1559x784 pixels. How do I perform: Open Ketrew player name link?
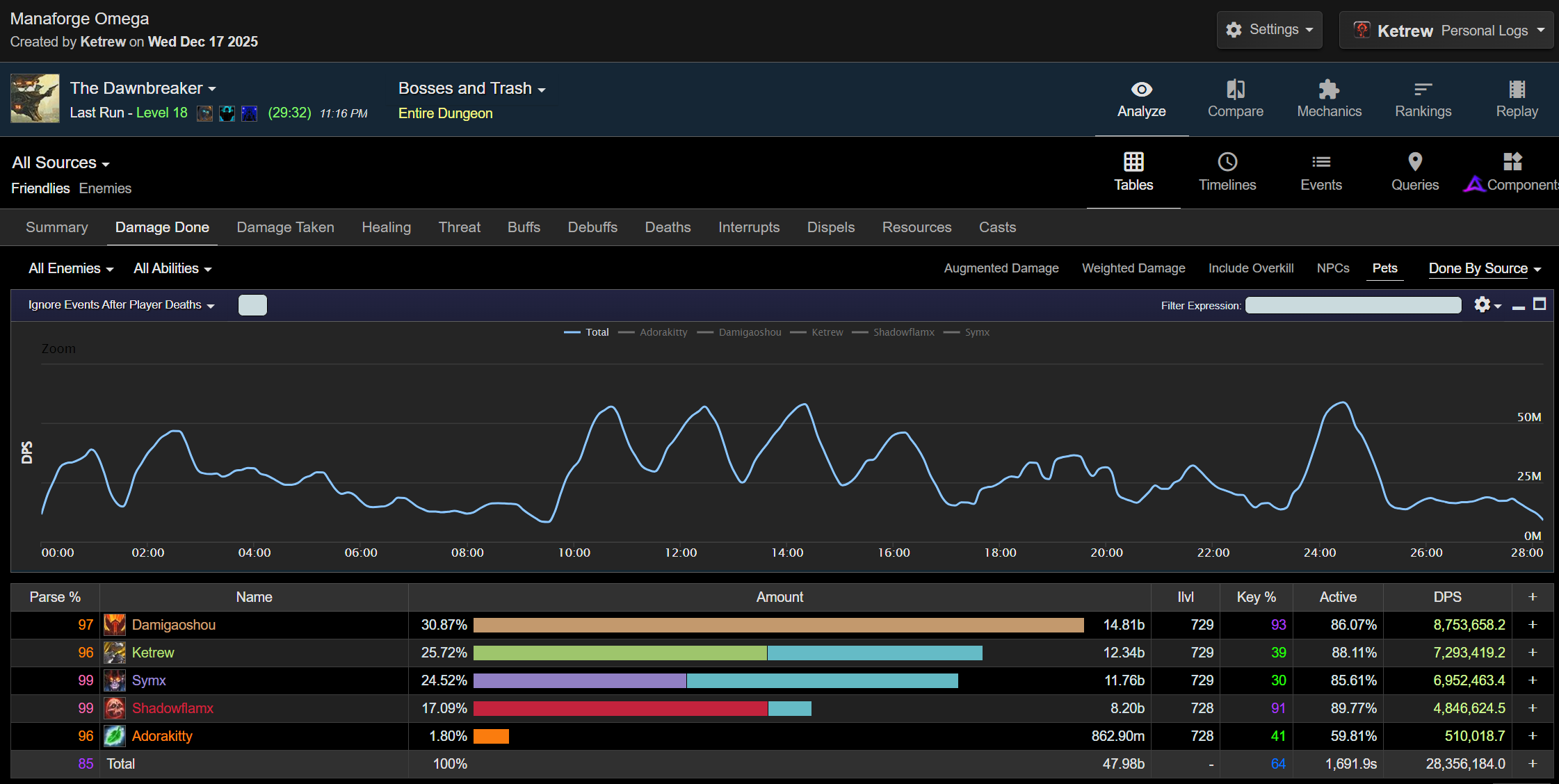[153, 653]
